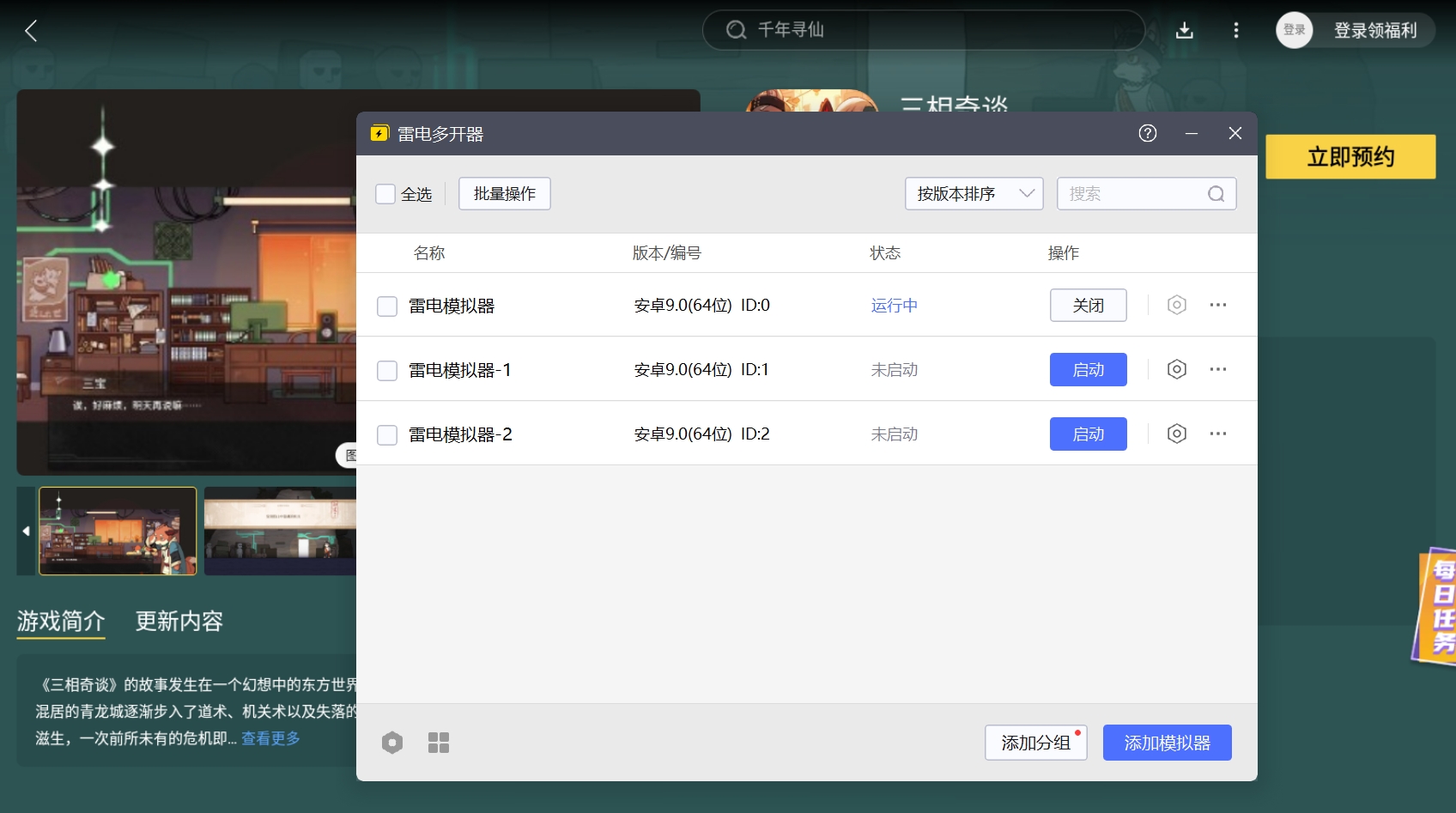Click previous-screenshot arrow in thumbnail strip
1456x813 pixels.
26,531
